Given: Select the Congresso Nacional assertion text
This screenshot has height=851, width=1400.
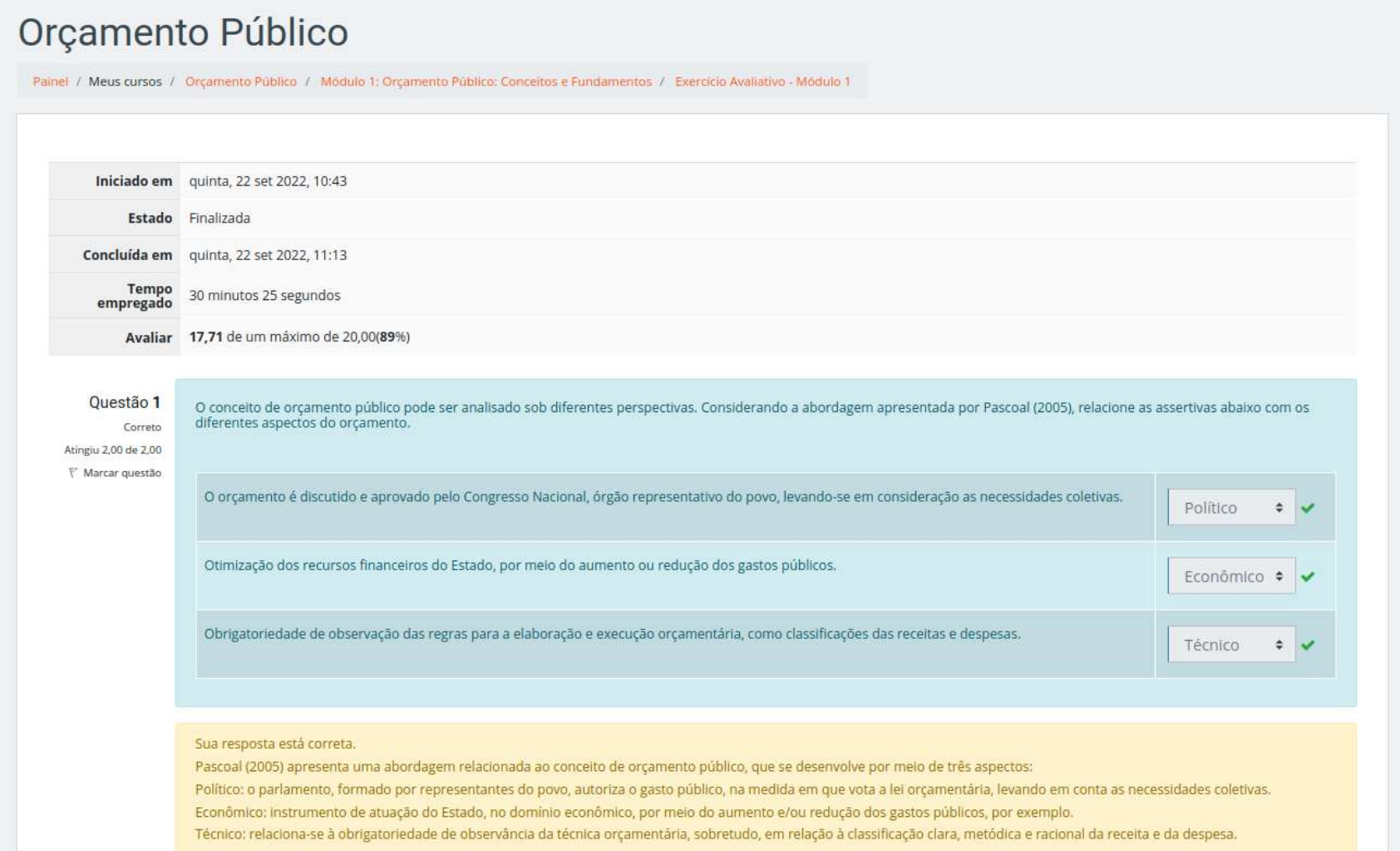Looking at the screenshot, I should coord(663,497).
